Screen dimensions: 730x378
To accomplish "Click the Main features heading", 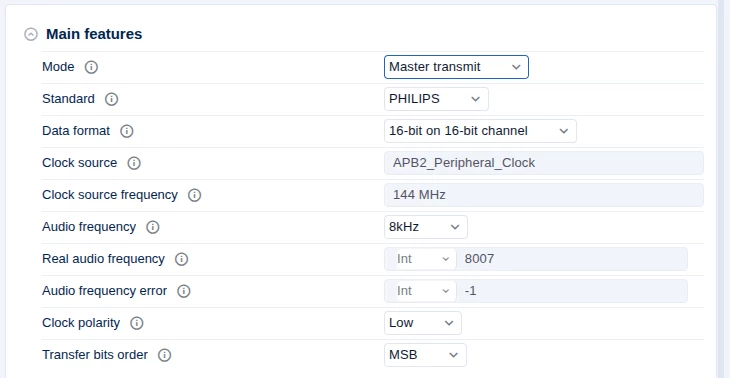I will coord(94,34).
